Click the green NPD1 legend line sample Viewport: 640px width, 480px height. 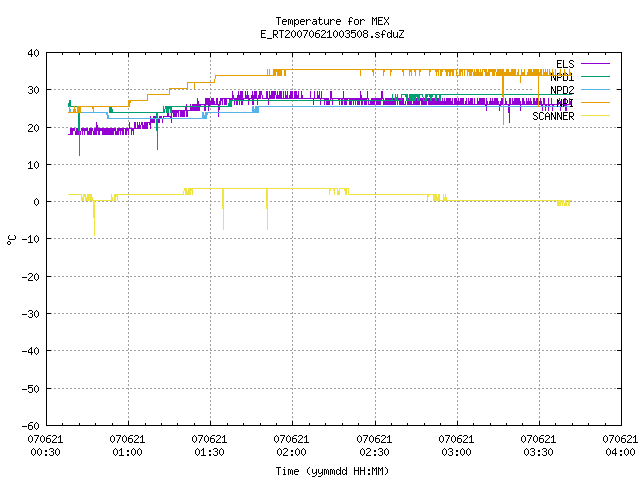pyautogui.click(x=595, y=76)
